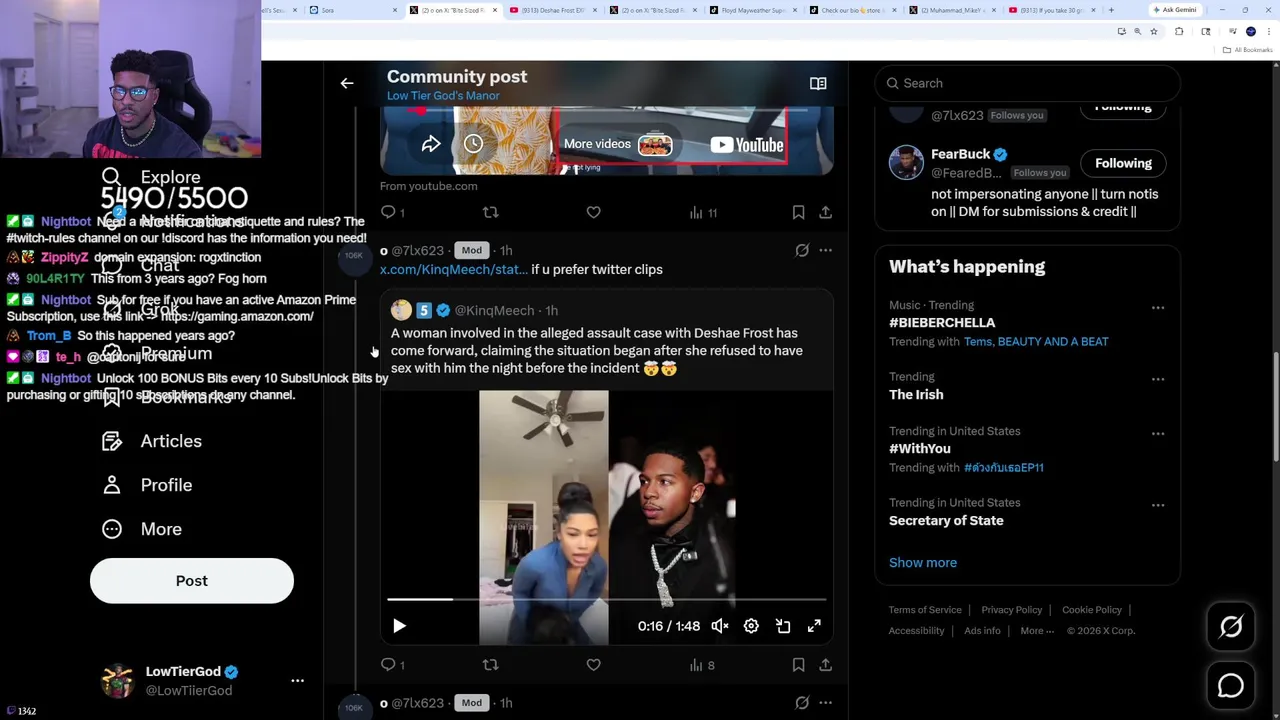Open the Secretary of State trend
This screenshot has width=1280, height=720.
point(946,521)
